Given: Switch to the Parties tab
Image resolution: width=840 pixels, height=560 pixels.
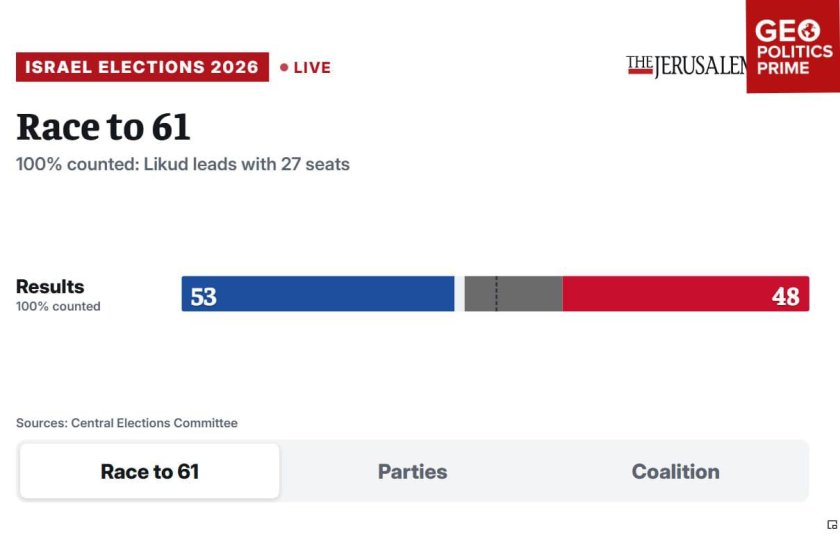Looking at the screenshot, I should (x=412, y=472).
